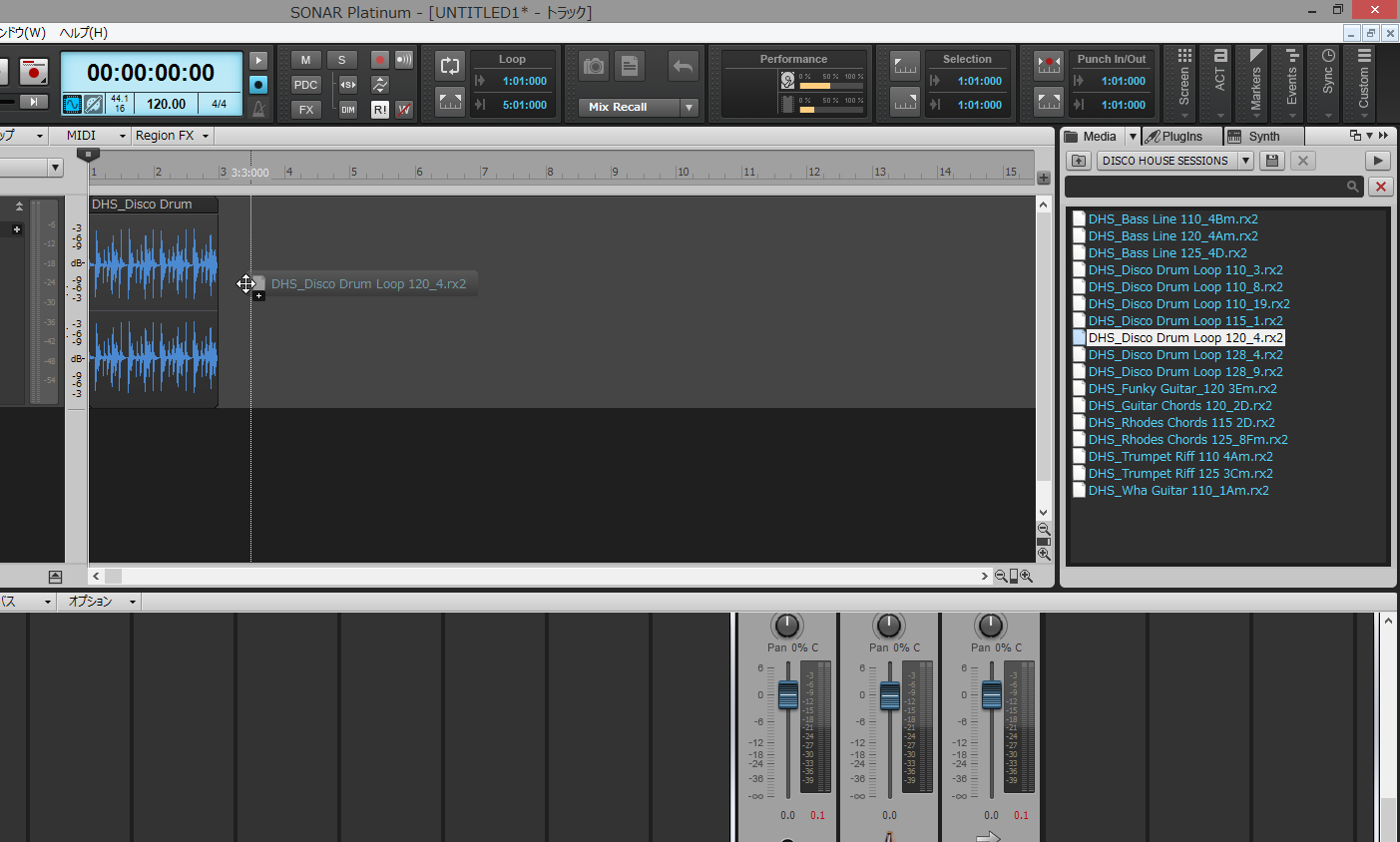Image resolution: width=1400 pixels, height=842 pixels.
Task: Take a Mix Recall snapshot with the camera icon
Action: (594, 66)
